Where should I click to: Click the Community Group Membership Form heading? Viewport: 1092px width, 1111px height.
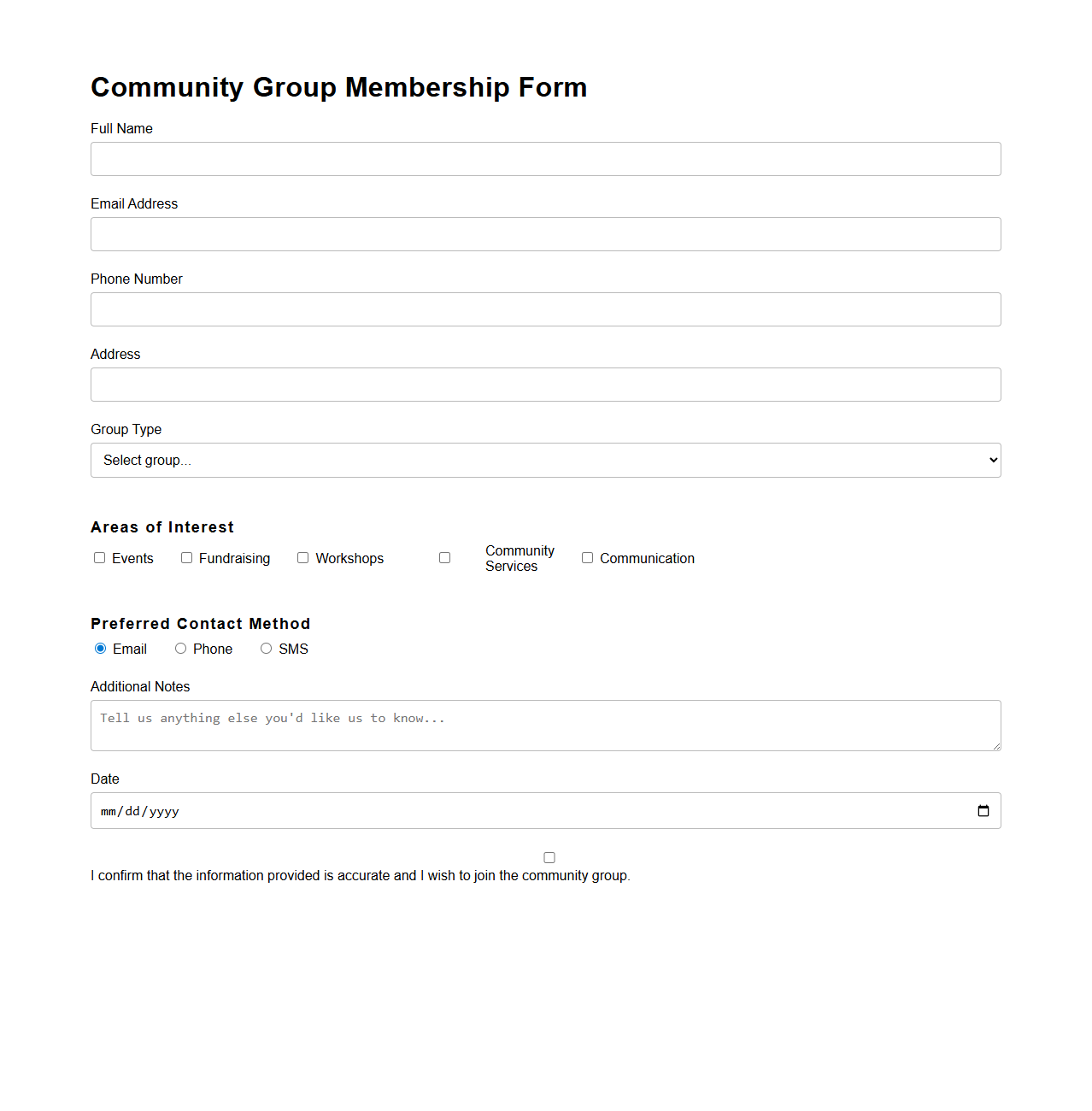click(x=339, y=87)
